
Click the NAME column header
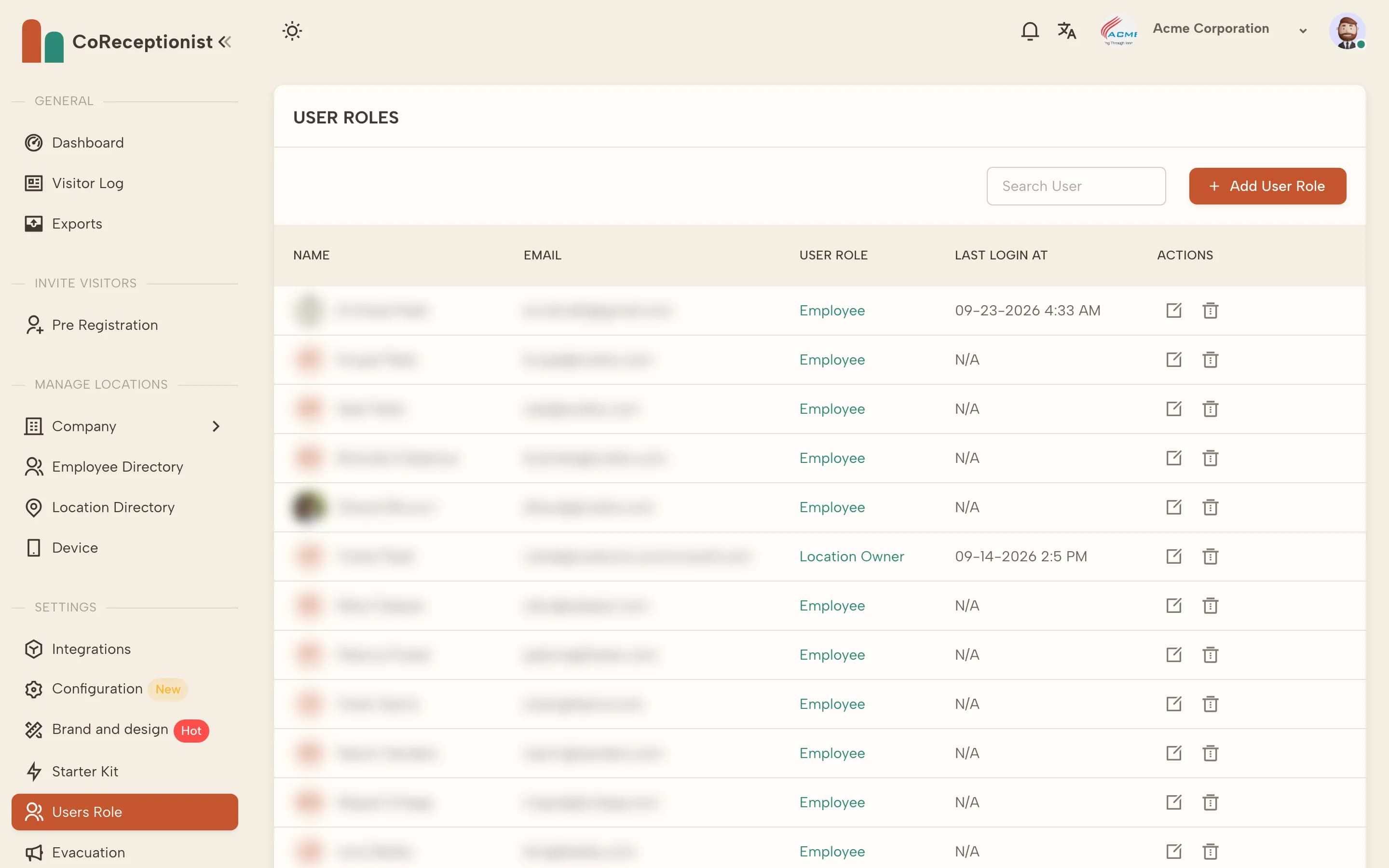pyautogui.click(x=311, y=255)
